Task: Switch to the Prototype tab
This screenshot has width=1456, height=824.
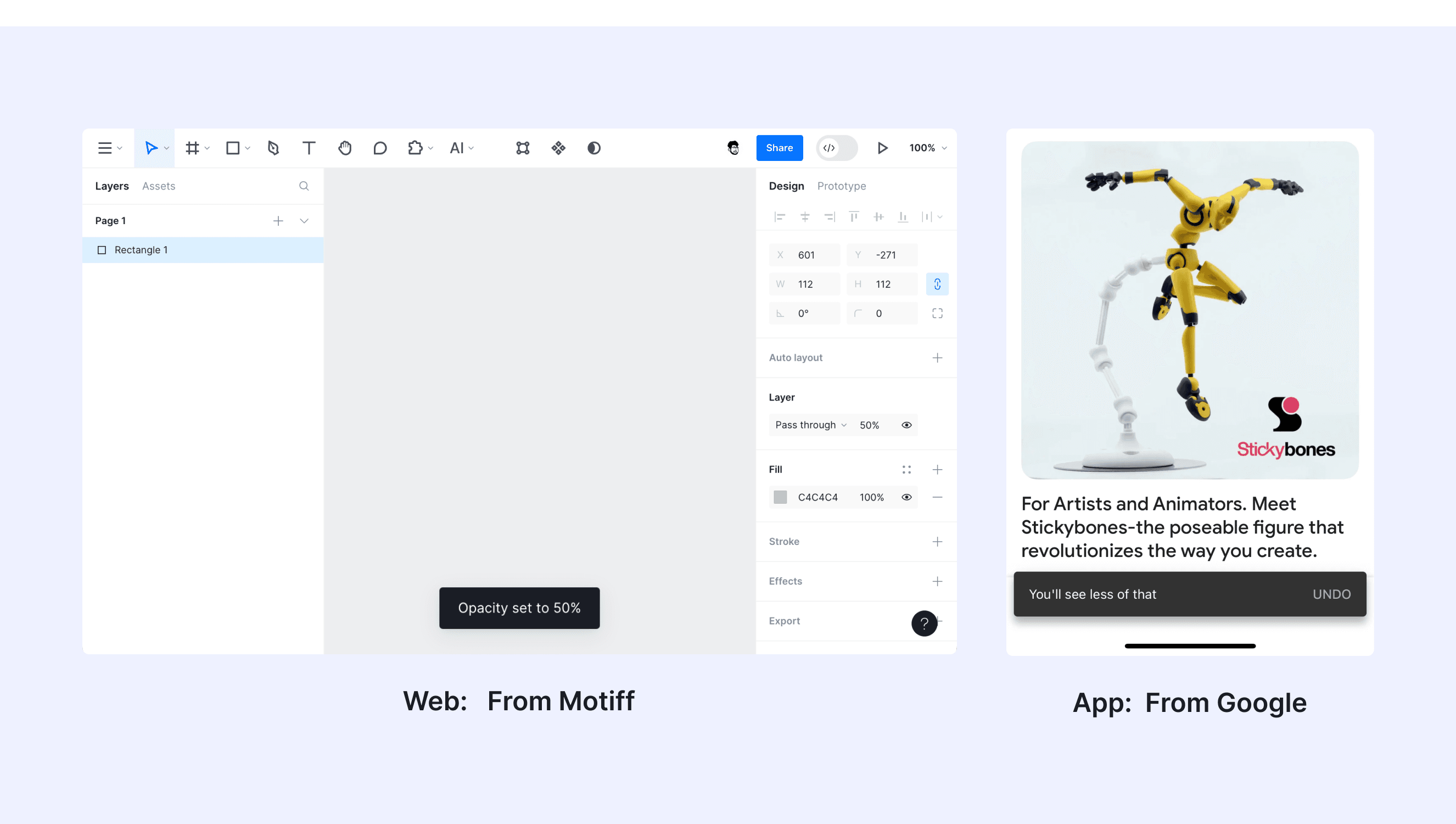Action: [x=841, y=186]
